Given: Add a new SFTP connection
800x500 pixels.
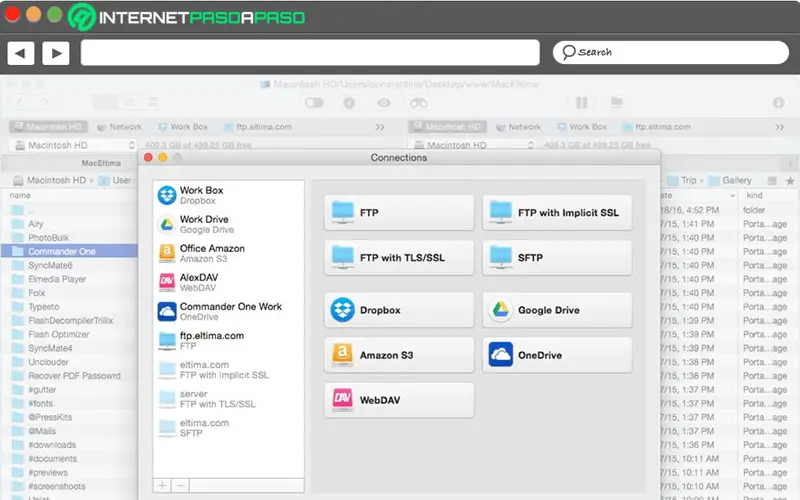Looking at the screenshot, I should 557,257.
